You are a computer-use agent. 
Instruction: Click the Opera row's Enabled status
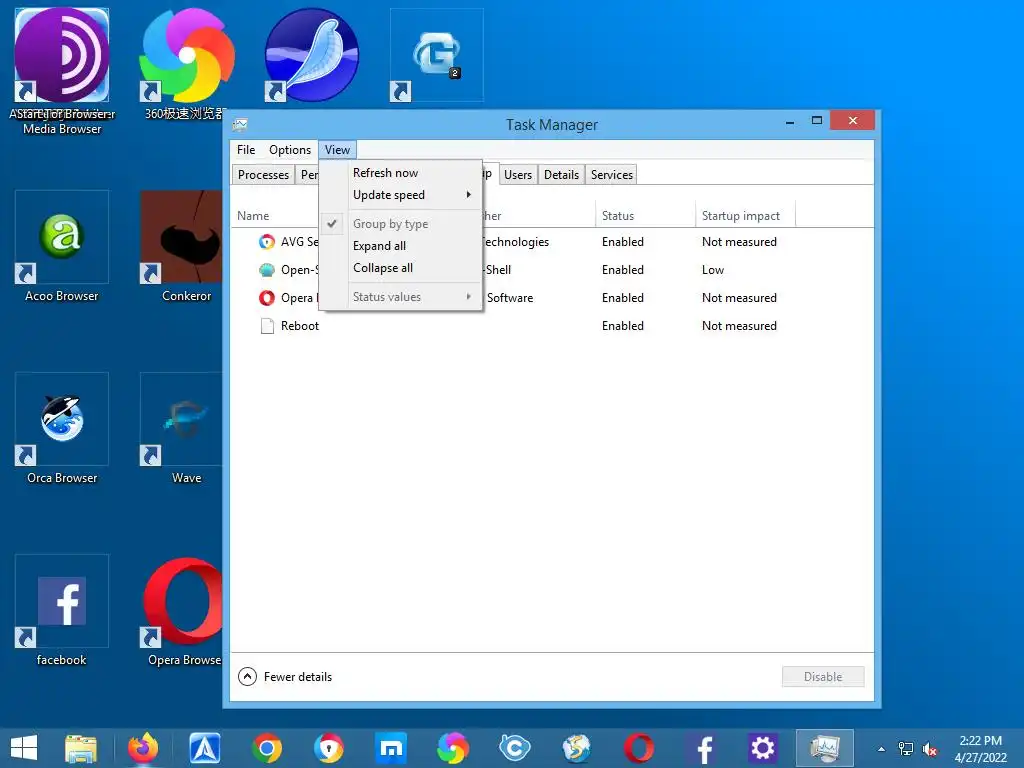[x=623, y=298]
